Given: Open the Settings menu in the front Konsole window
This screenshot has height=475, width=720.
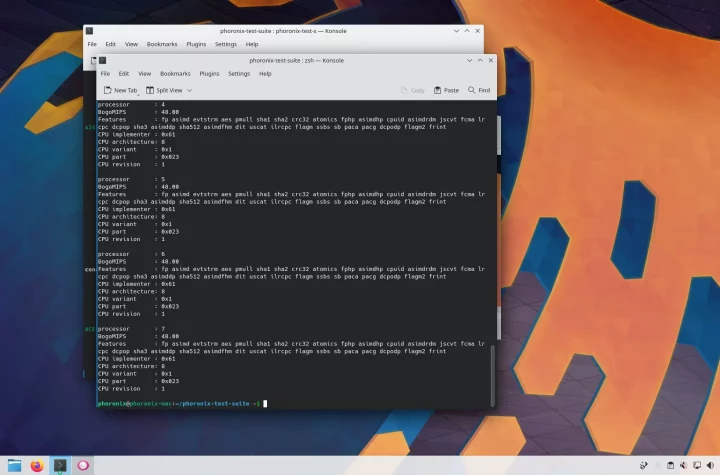Looking at the screenshot, I should (239, 74).
